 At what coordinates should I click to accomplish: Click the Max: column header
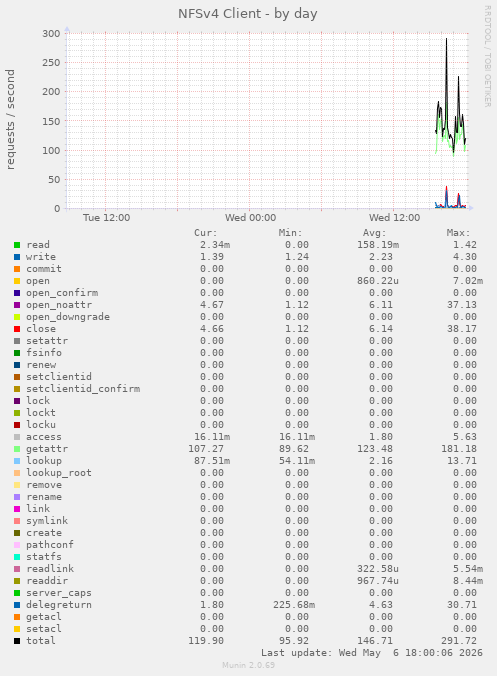tap(458, 233)
